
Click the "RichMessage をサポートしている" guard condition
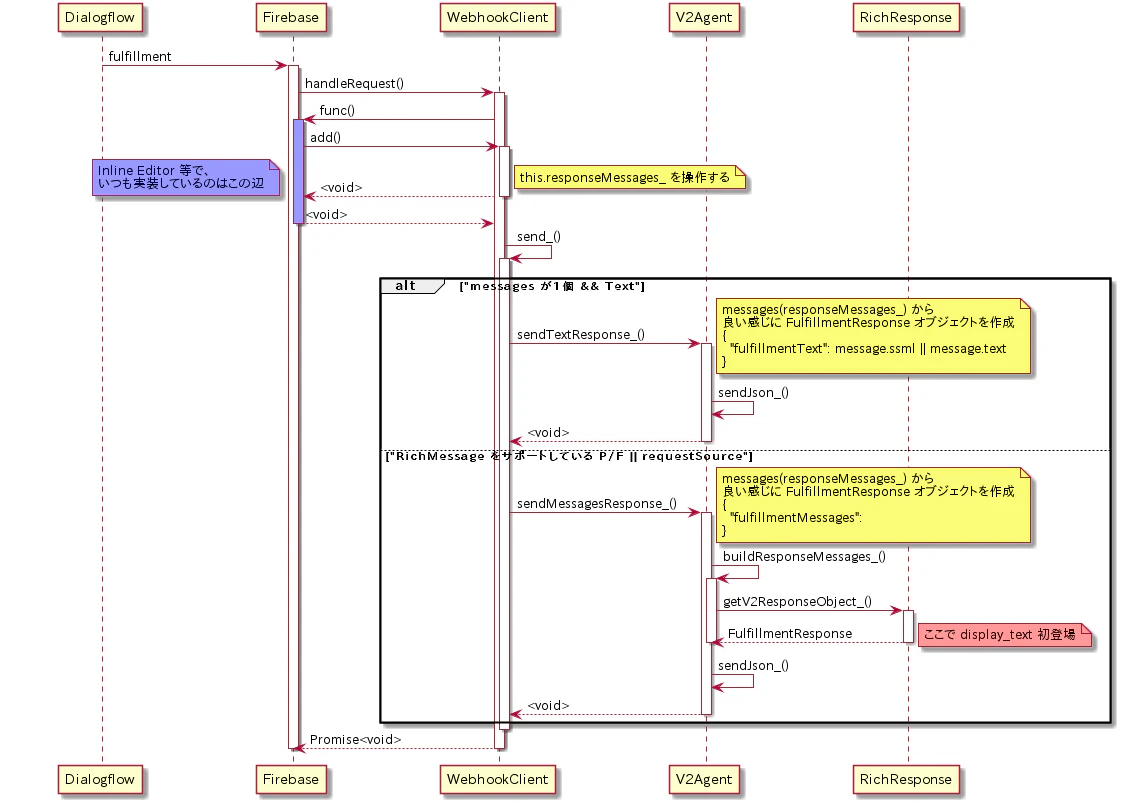568,456
